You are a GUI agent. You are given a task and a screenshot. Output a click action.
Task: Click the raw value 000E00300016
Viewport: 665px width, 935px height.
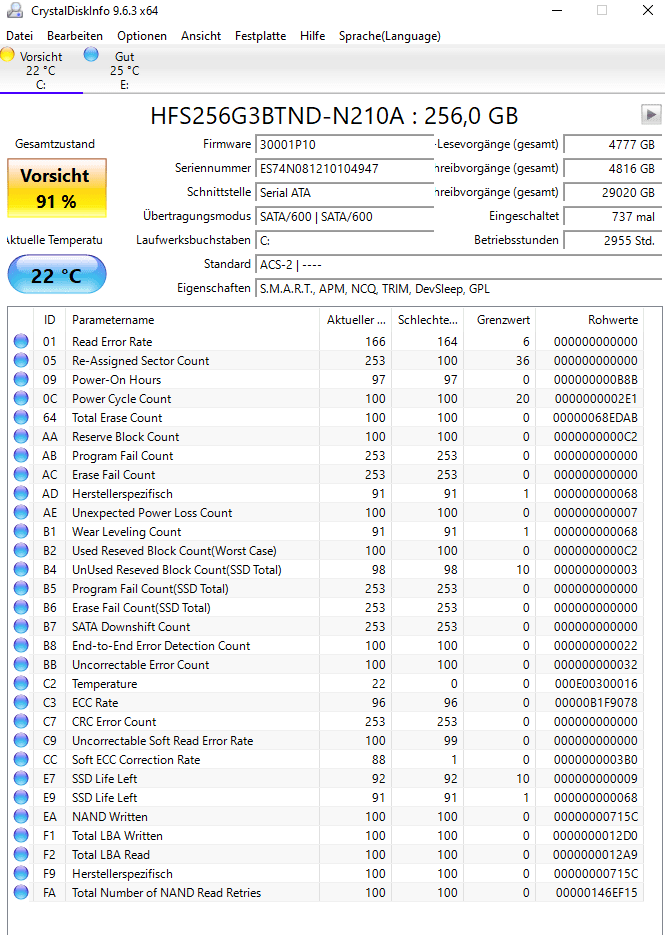[x=595, y=684]
